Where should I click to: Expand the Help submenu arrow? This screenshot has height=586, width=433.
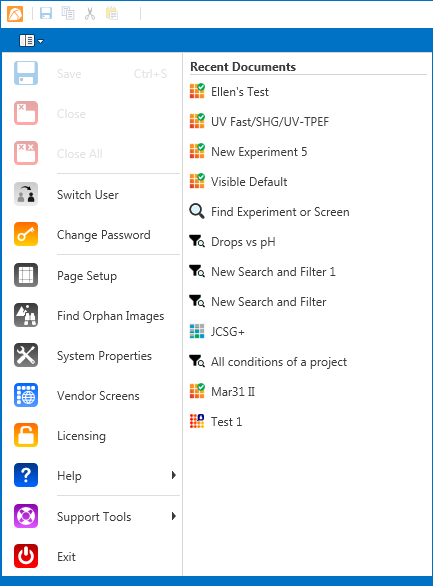pos(173,475)
